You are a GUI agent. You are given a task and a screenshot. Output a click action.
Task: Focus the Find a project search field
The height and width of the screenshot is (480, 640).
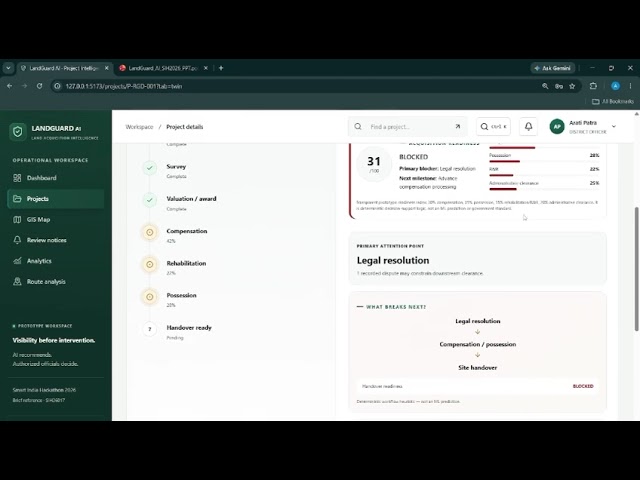pyautogui.click(x=407, y=127)
